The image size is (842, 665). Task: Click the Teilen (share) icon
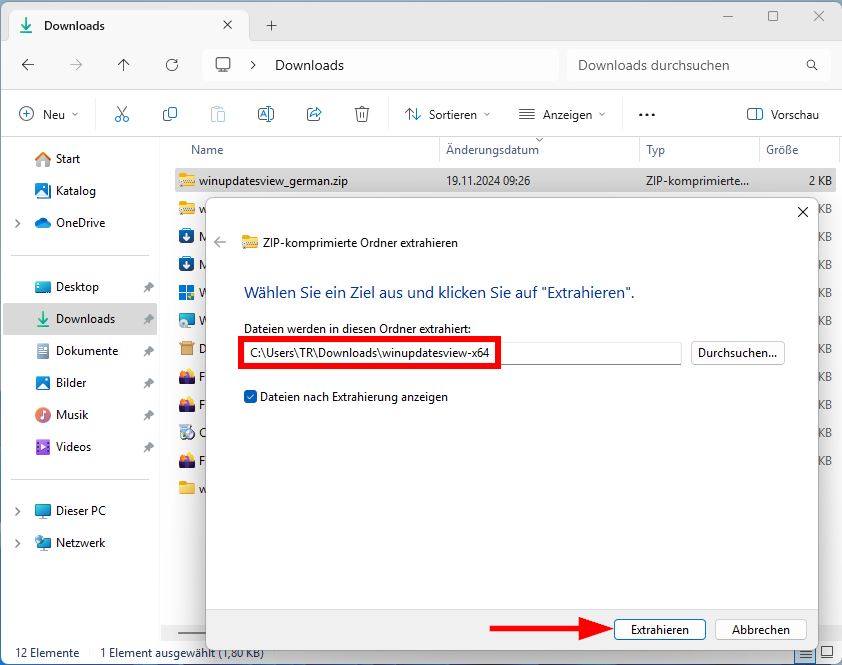[314, 114]
